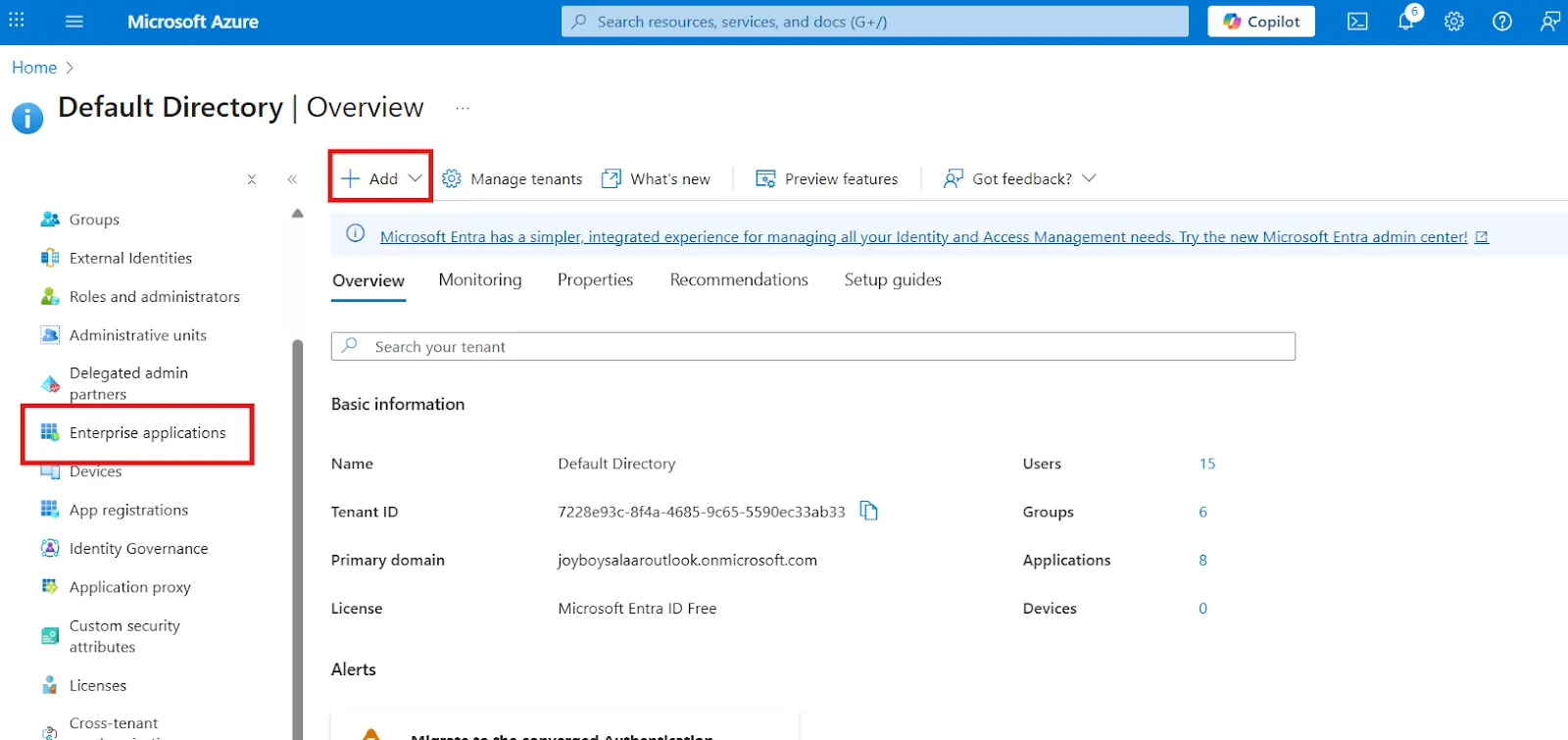Screen dimensions: 1568x740
Task: Open Cloud Shell from the top bar
Action: 1357,22
